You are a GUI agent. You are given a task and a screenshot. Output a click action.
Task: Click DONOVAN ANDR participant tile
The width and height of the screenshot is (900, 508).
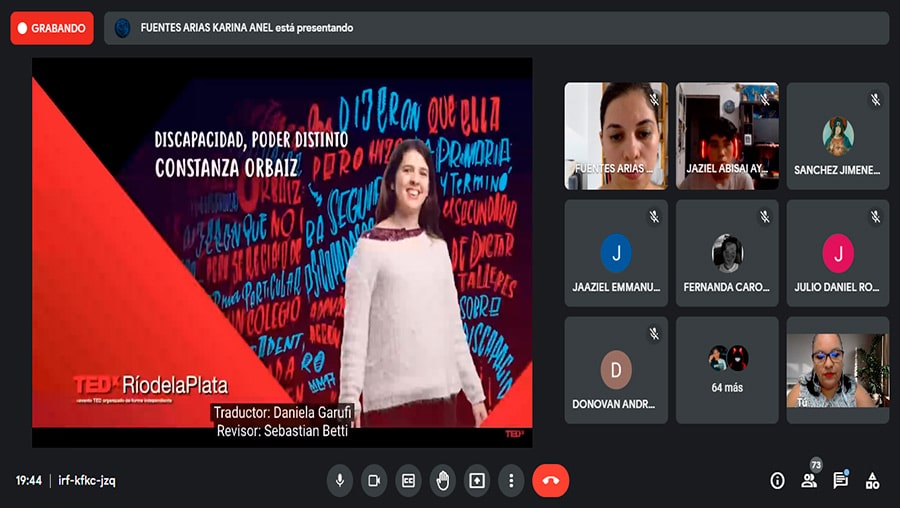(616, 370)
